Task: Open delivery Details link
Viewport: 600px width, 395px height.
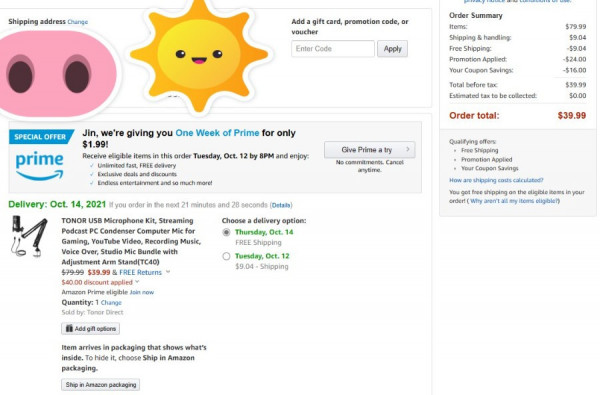Action: (281, 205)
